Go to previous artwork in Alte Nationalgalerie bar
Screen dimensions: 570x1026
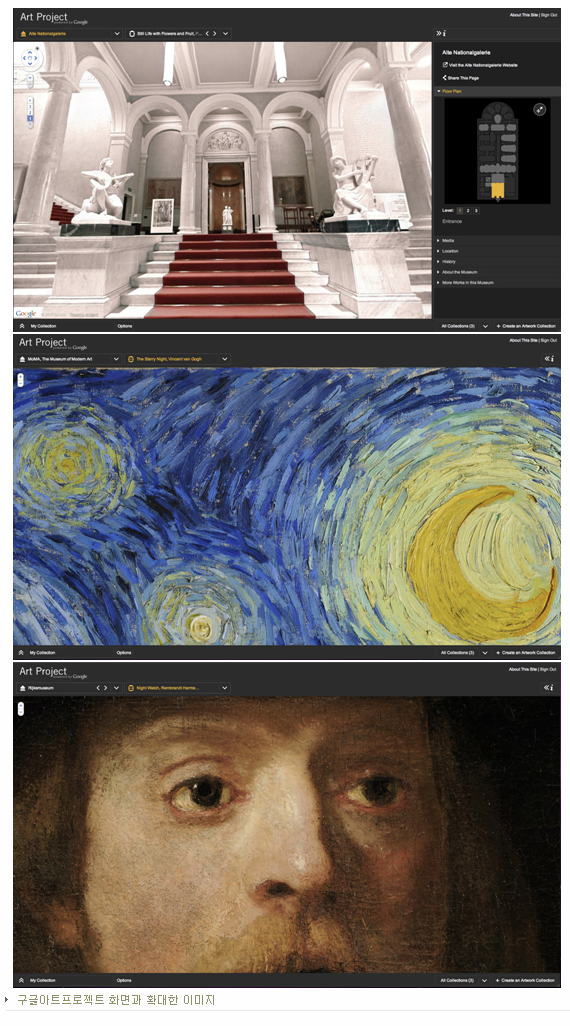coord(207,33)
